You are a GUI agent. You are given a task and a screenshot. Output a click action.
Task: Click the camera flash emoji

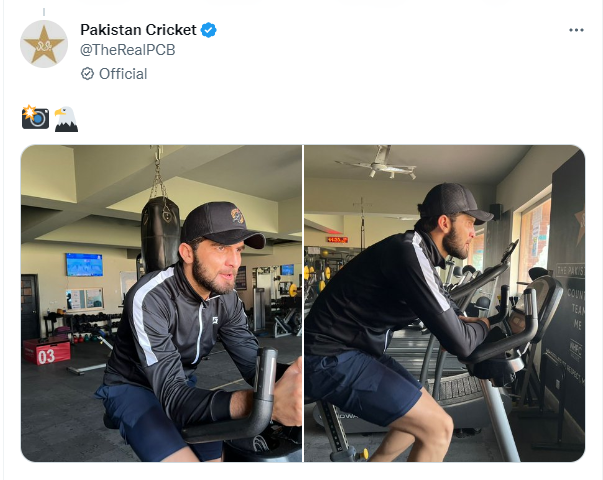coord(35,117)
